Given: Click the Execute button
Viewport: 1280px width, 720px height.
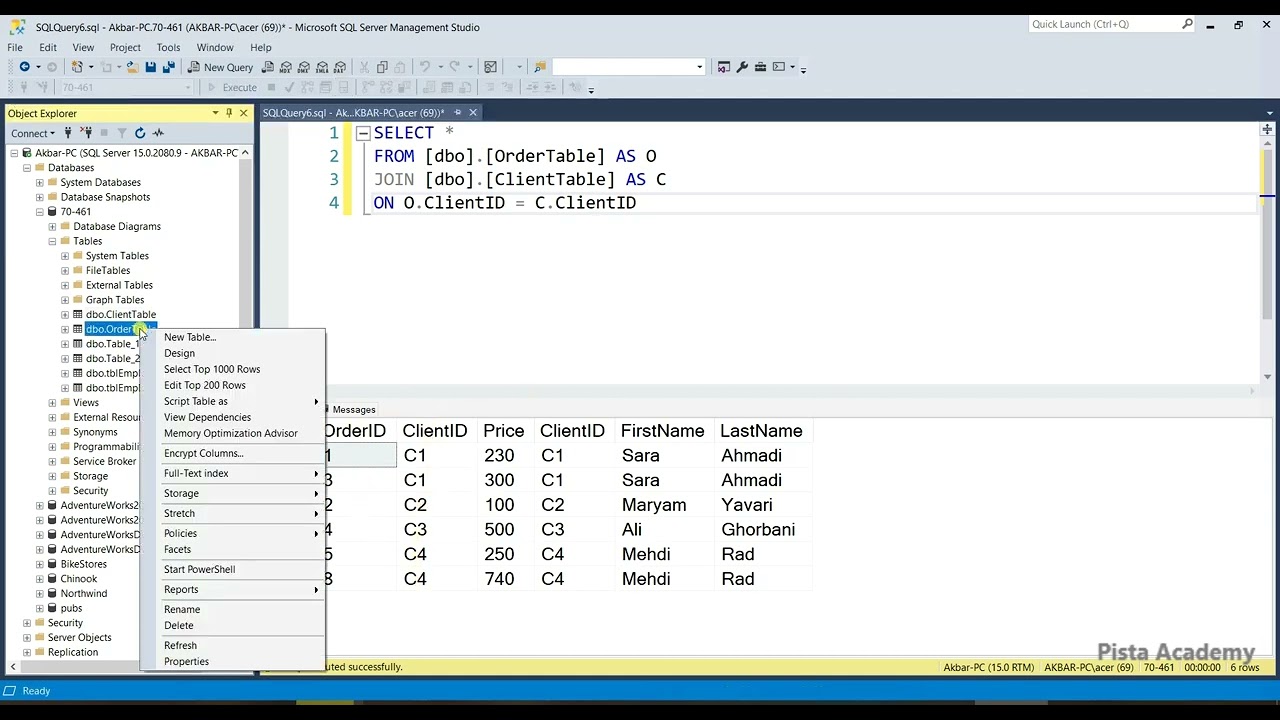Looking at the screenshot, I should [232, 87].
